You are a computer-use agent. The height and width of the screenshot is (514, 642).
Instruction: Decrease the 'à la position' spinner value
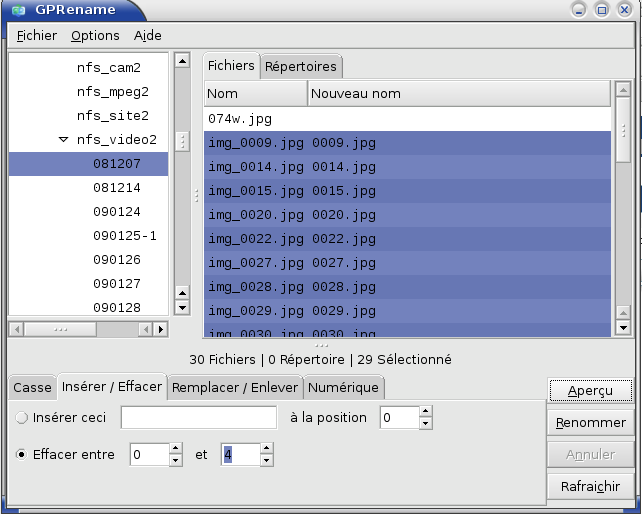(425, 424)
